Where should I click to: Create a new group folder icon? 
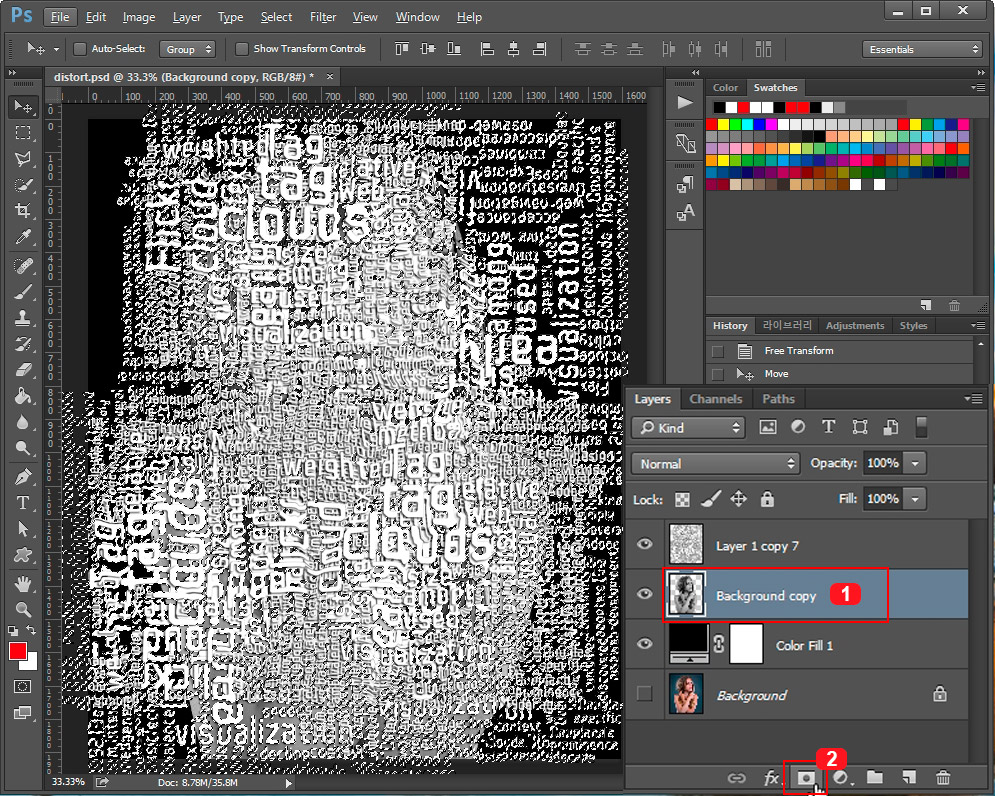pyautogui.click(x=875, y=778)
